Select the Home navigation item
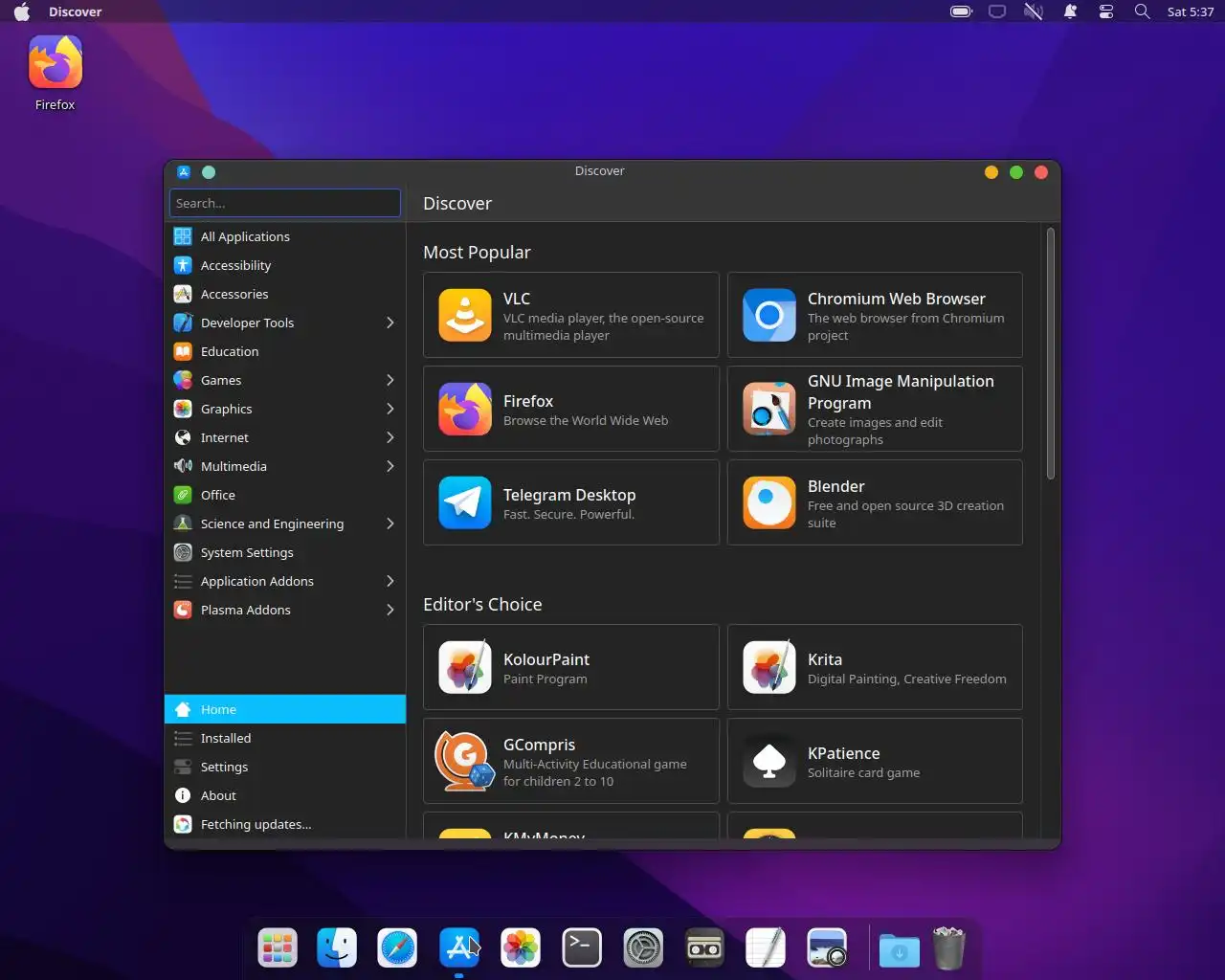The height and width of the screenshot is (980, 1225). 285,709
